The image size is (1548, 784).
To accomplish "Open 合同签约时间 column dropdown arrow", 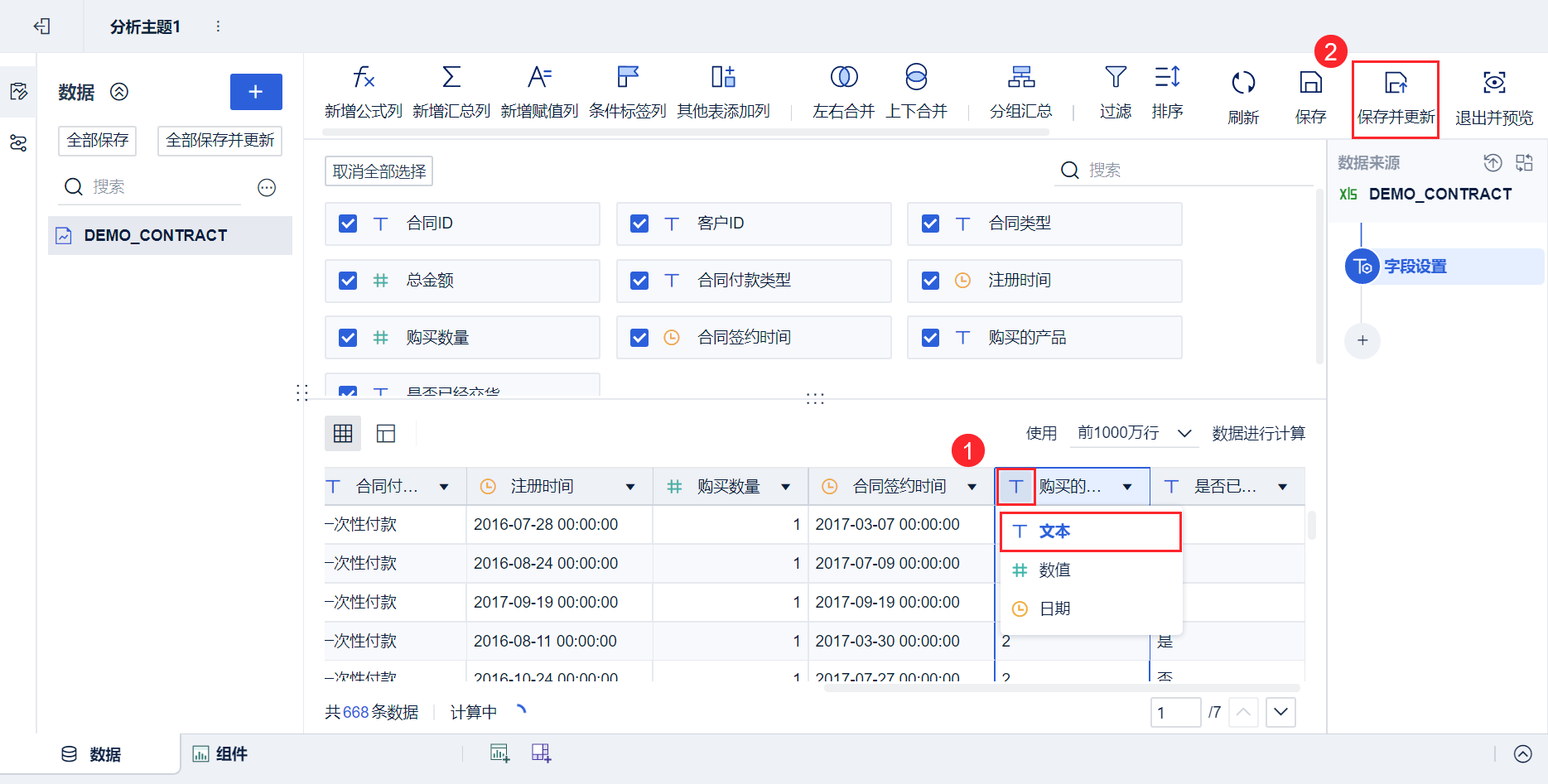I will click(972, 487).
